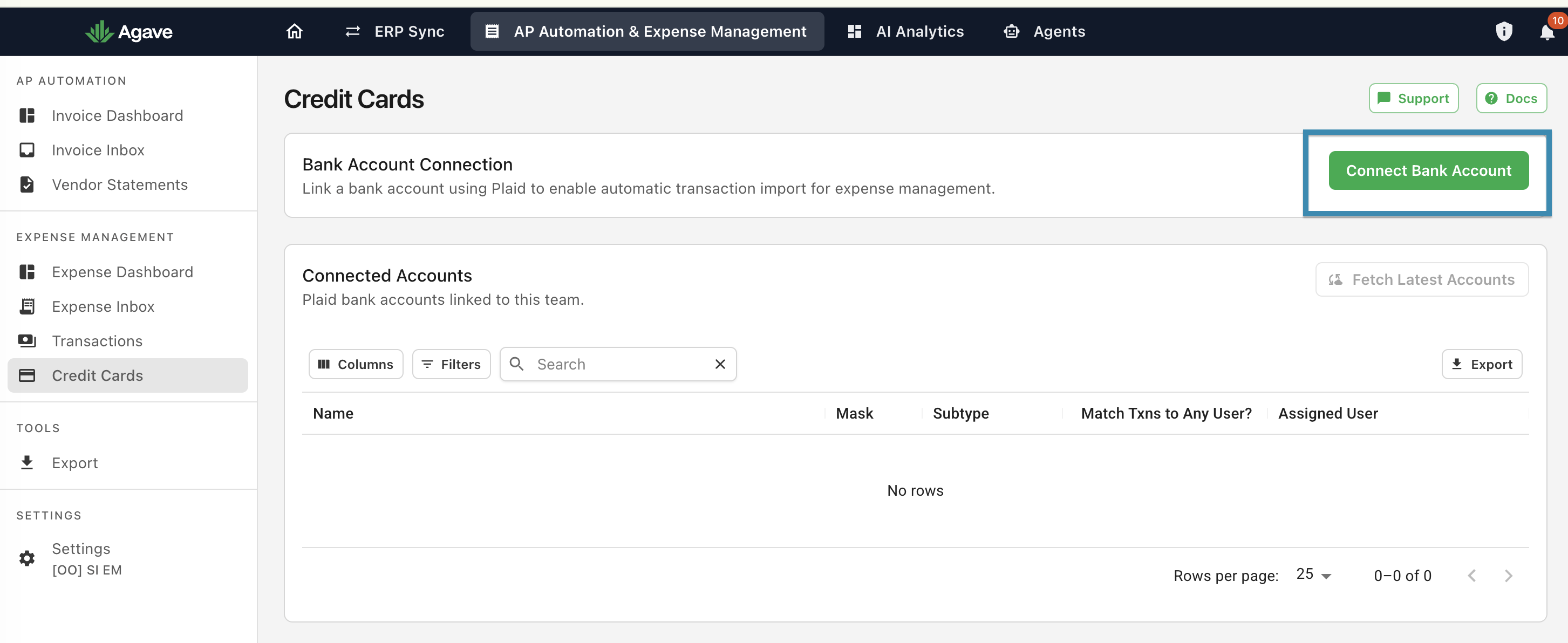Image resolution: width=1568 pixels, height=643 pixels.
Task: Sort by the Name column header
Action: pos(333,414)
